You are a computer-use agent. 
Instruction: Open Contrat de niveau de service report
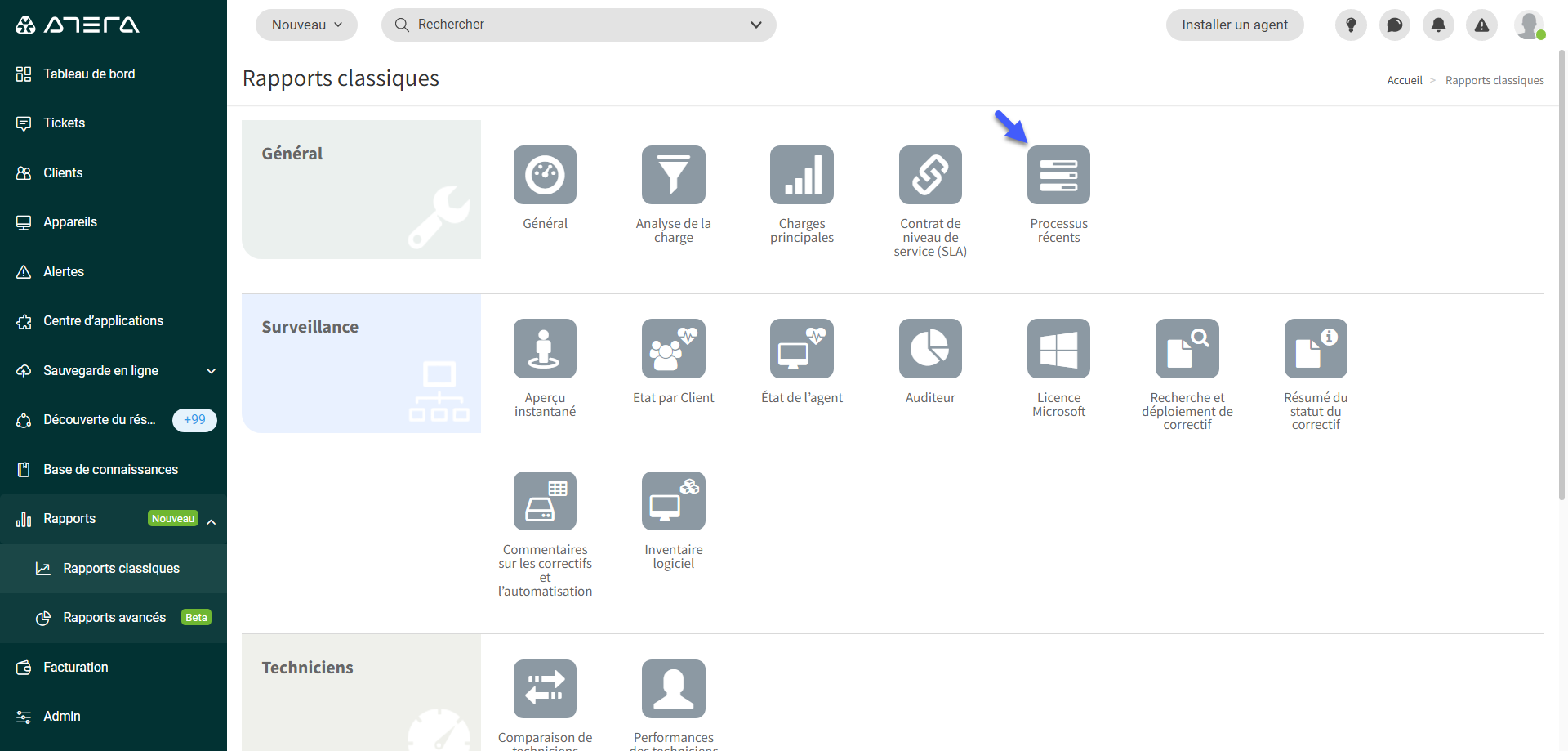tap(930, 175)
